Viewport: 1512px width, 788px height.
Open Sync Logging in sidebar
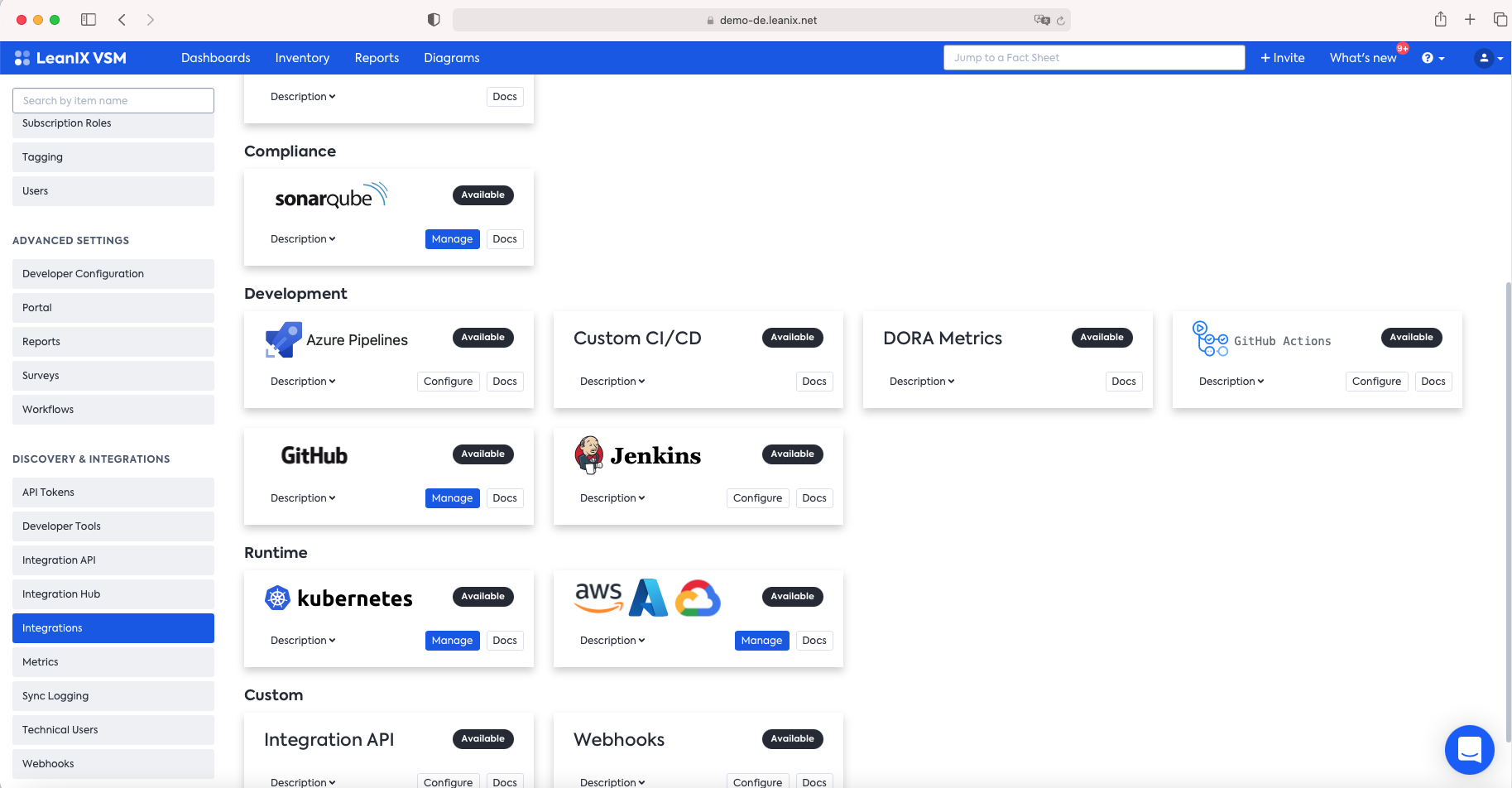click(x=113, y=696)
